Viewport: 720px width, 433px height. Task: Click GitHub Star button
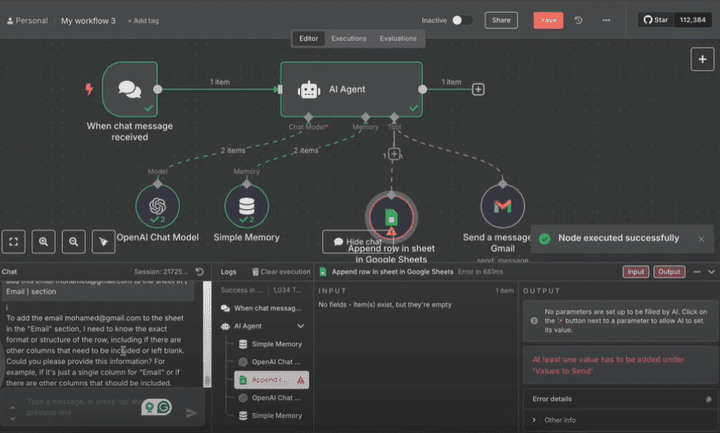pyautogui.click(x=656, y=20)
